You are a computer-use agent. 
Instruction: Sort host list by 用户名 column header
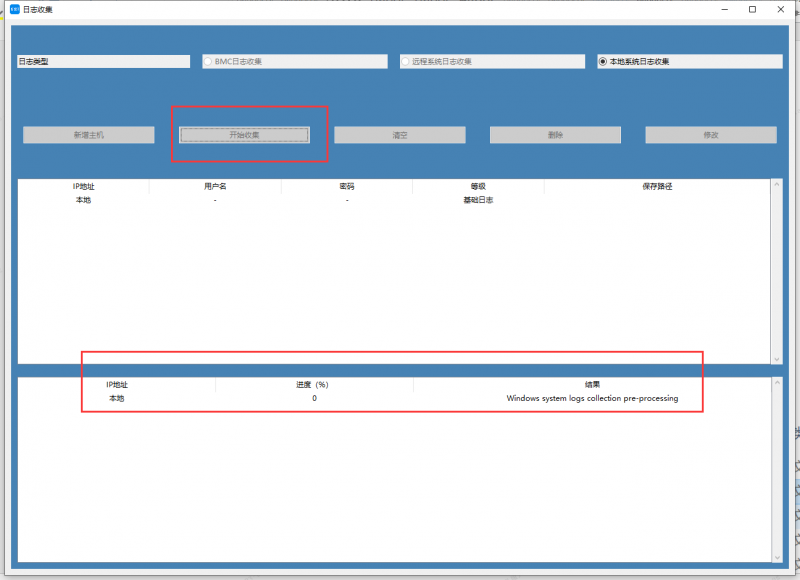coord(215,187)
